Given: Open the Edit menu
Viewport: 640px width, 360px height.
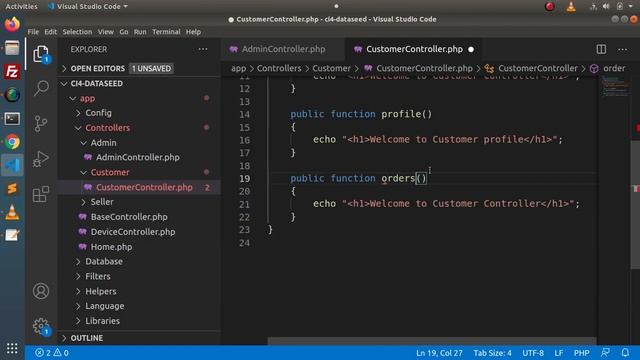Looking at the screenshot, I should 51,32.
